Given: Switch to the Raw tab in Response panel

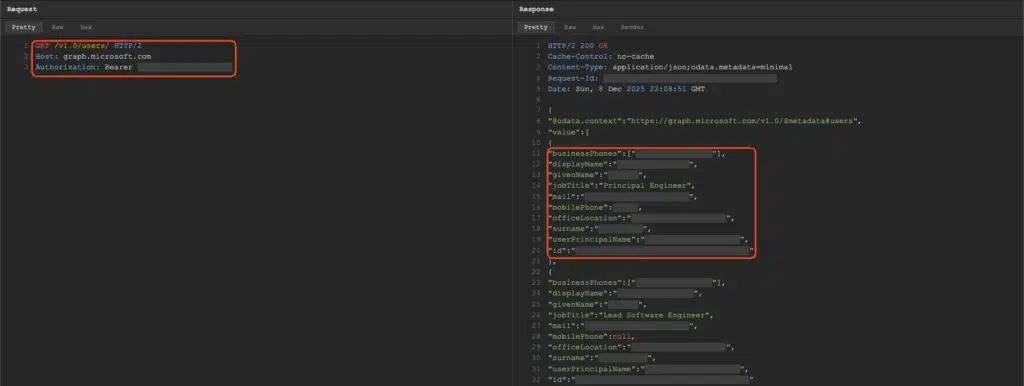Looking at the screenshot, I should click(570, 27).
